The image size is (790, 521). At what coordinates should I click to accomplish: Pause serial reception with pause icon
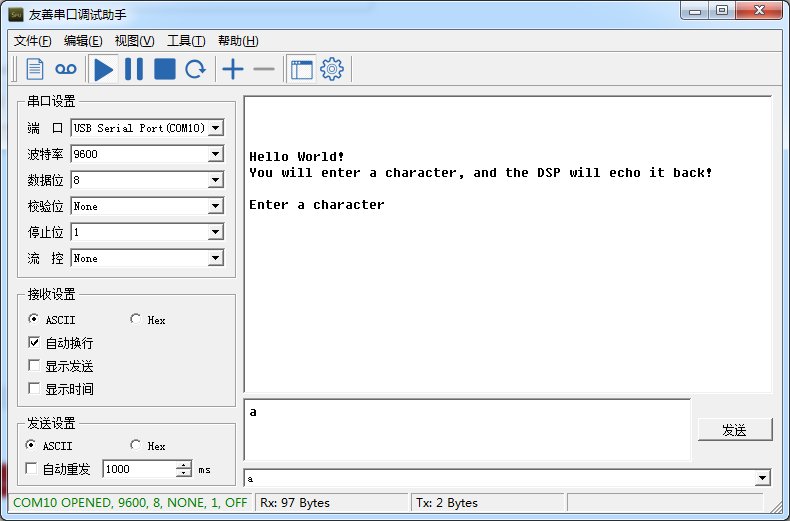[134, 69]
